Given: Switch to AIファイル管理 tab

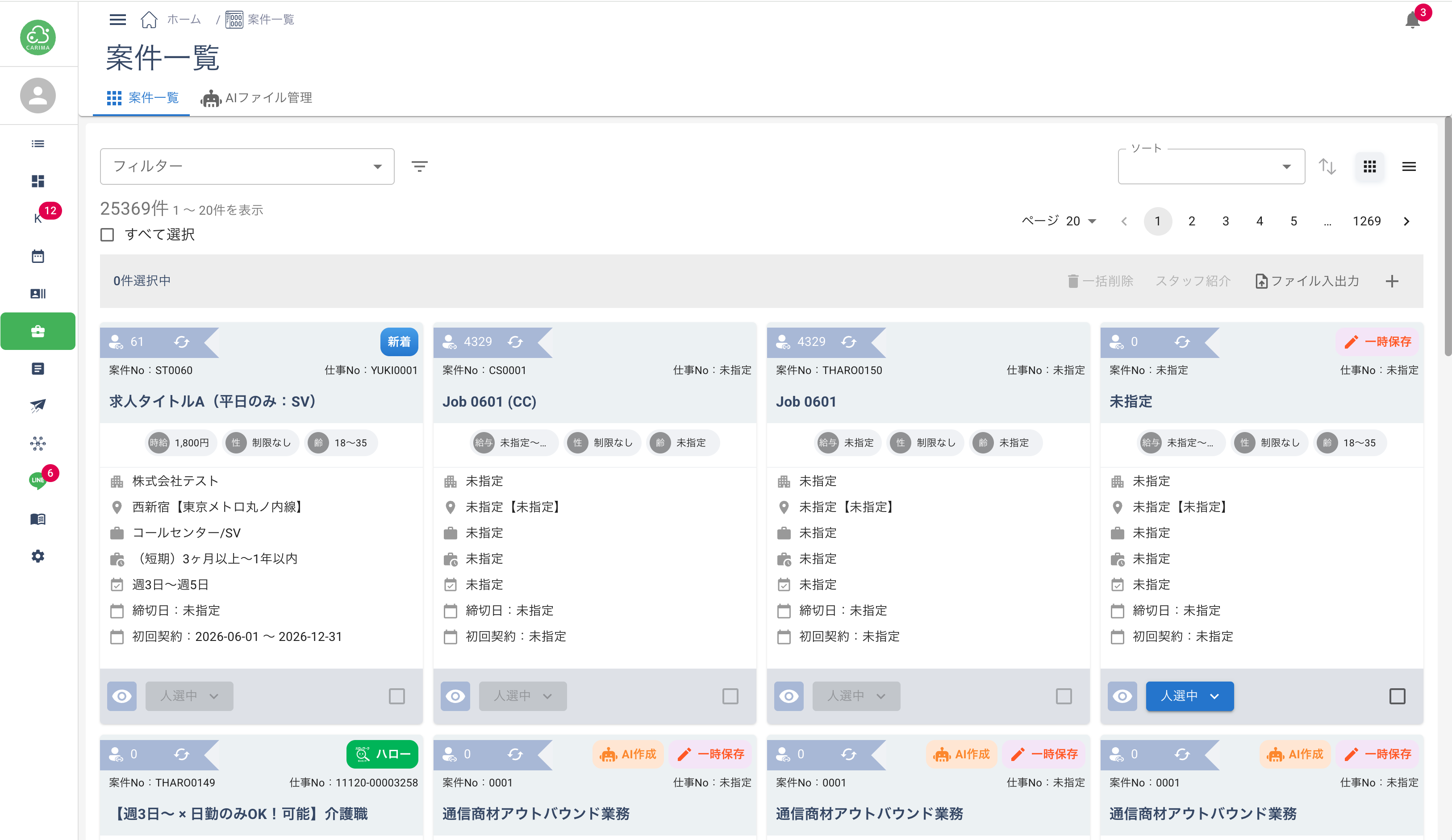Looking at the screenshot, I should (256, 98).
